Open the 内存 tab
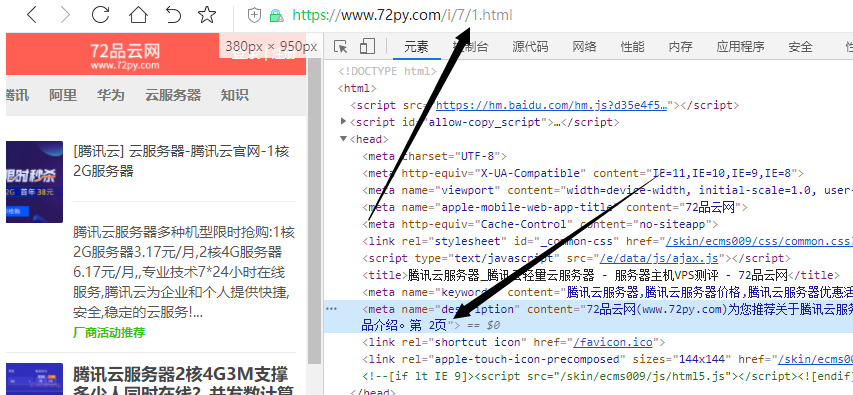Viewport: 853px width, 395px height. click(x=681, y=47)
